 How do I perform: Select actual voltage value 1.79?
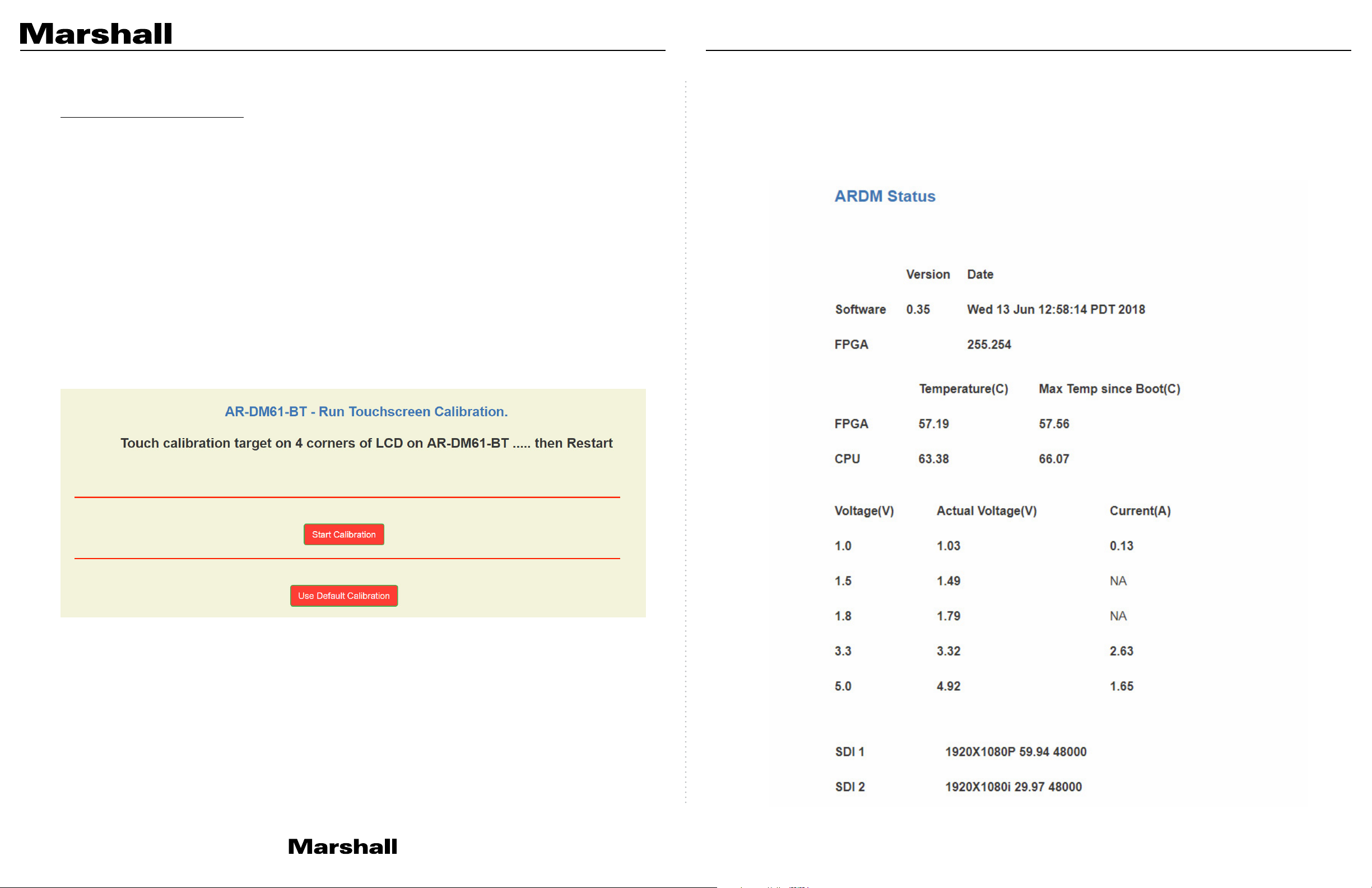948,616
